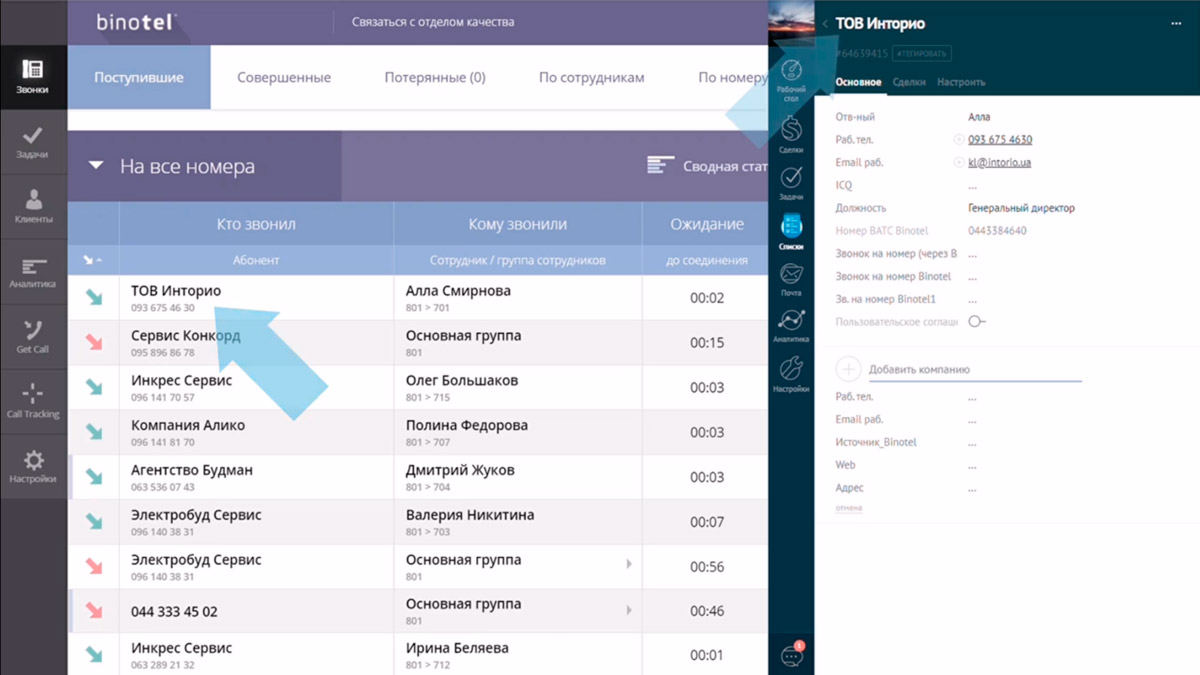Click Номер ВАТС Binotel value 0443384640

997,231
